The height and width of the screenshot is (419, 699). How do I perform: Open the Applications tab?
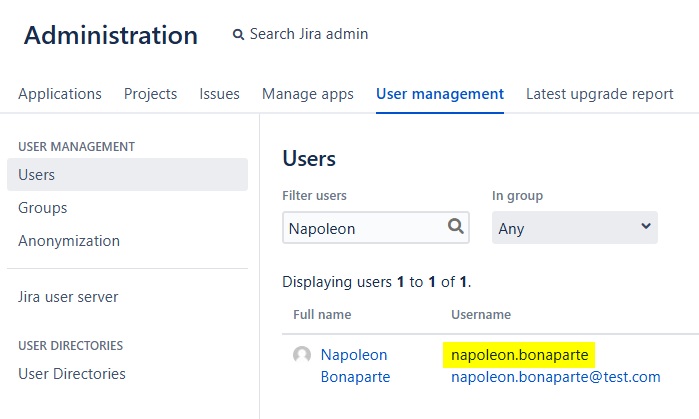(x=60, y=94)
